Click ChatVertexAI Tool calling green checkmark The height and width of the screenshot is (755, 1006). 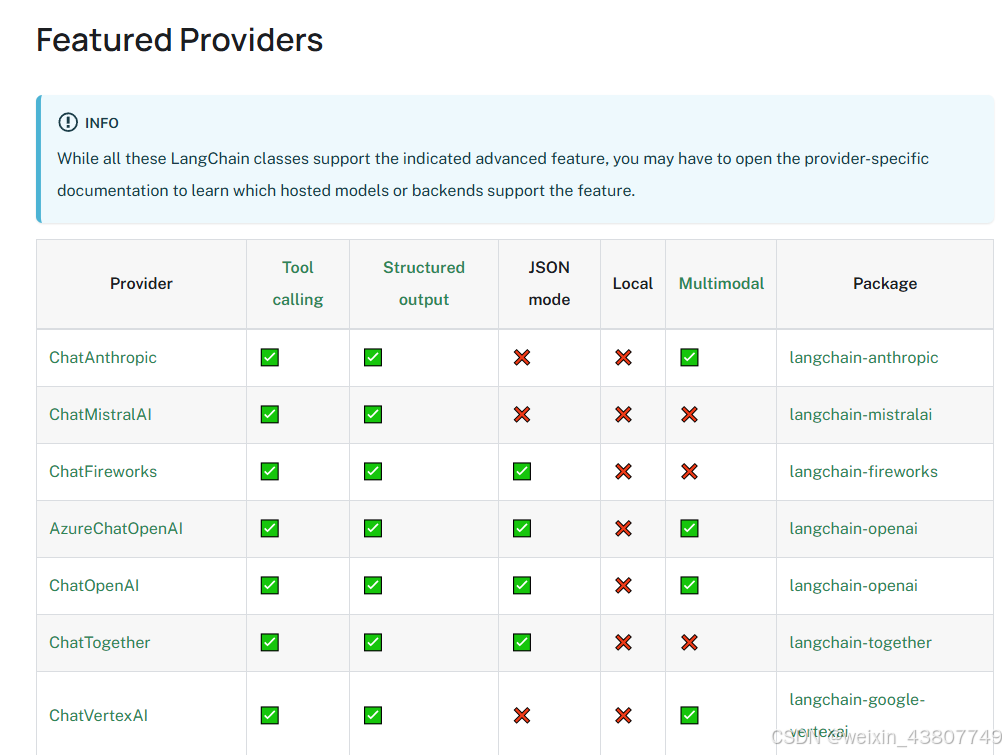click(269, 715)
